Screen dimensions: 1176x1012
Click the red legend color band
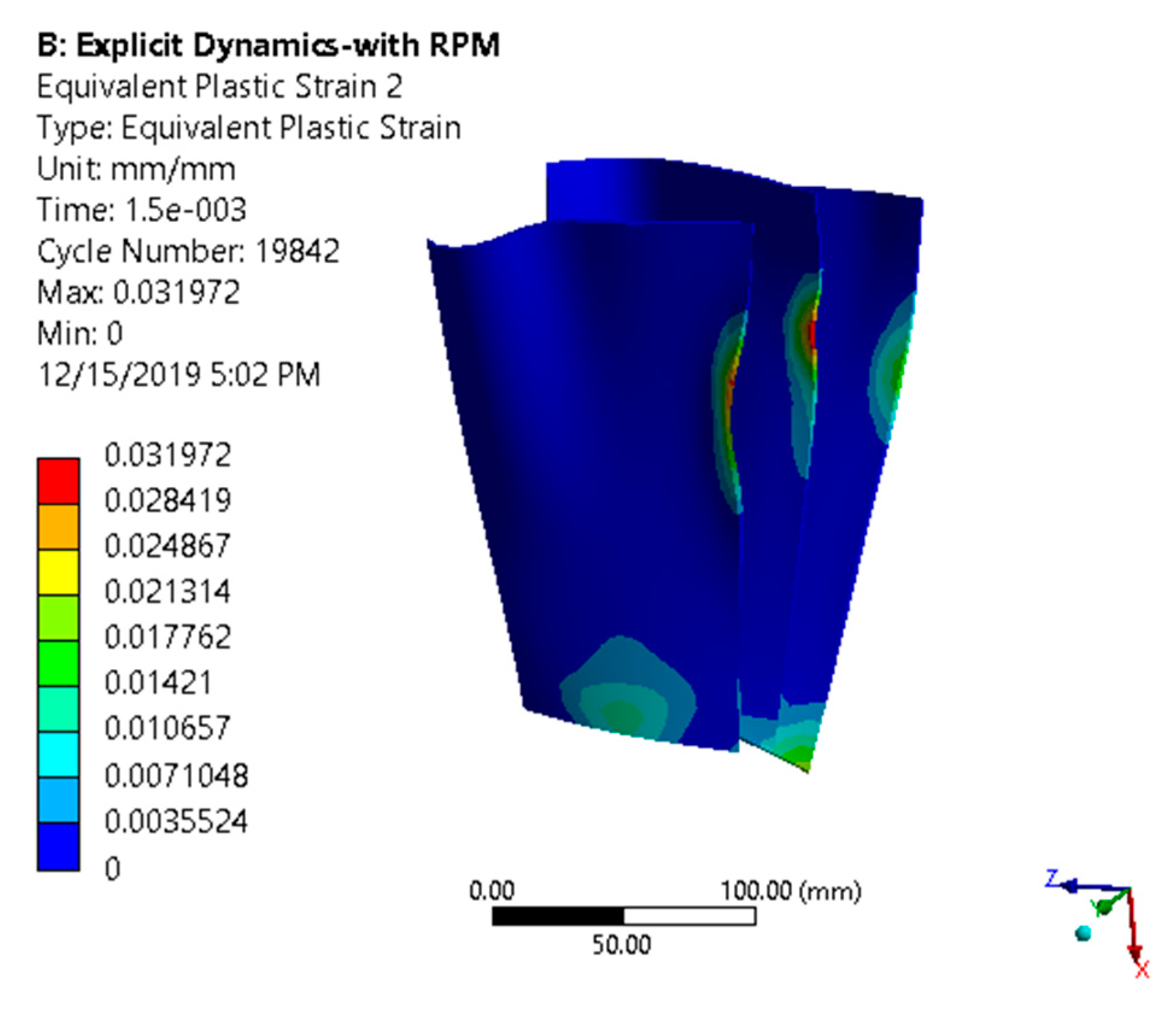pos(58,482)
